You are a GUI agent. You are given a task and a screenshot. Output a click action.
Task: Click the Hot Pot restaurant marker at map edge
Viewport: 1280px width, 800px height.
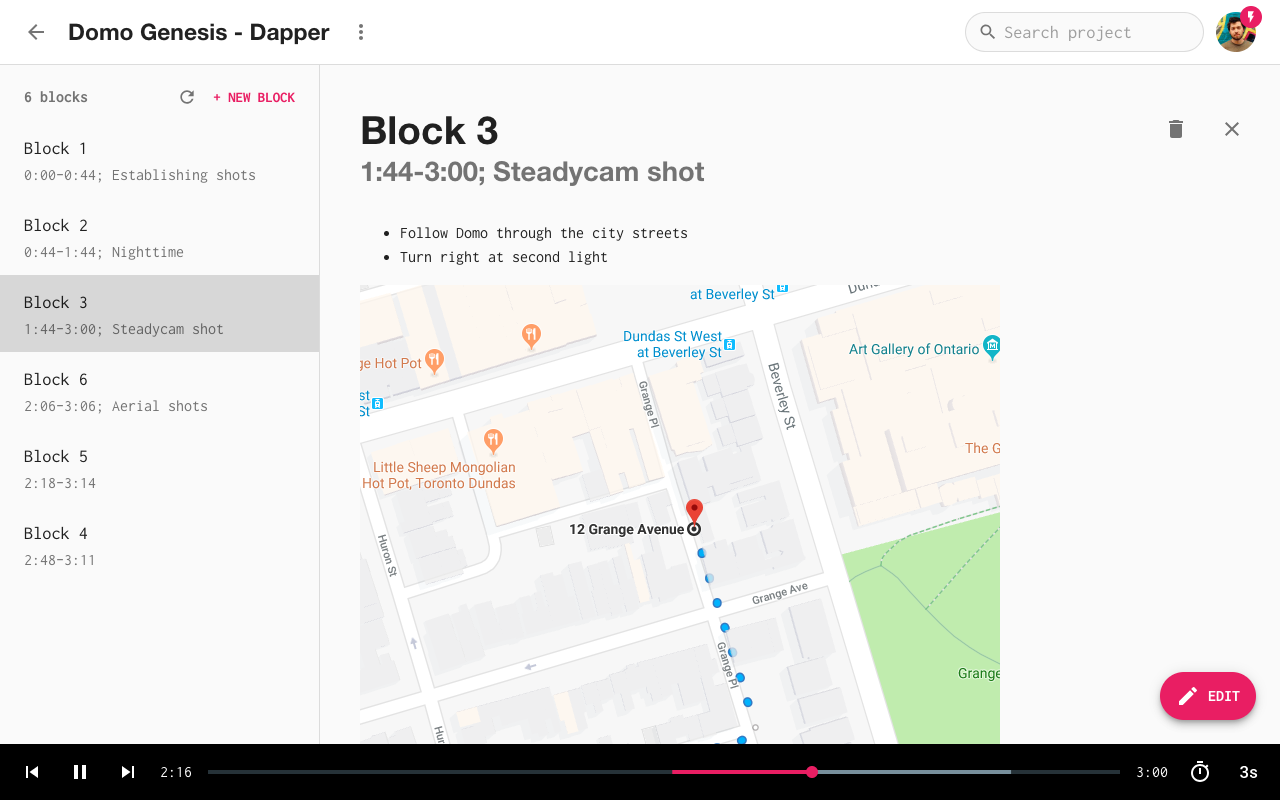(x=434, y=360)
